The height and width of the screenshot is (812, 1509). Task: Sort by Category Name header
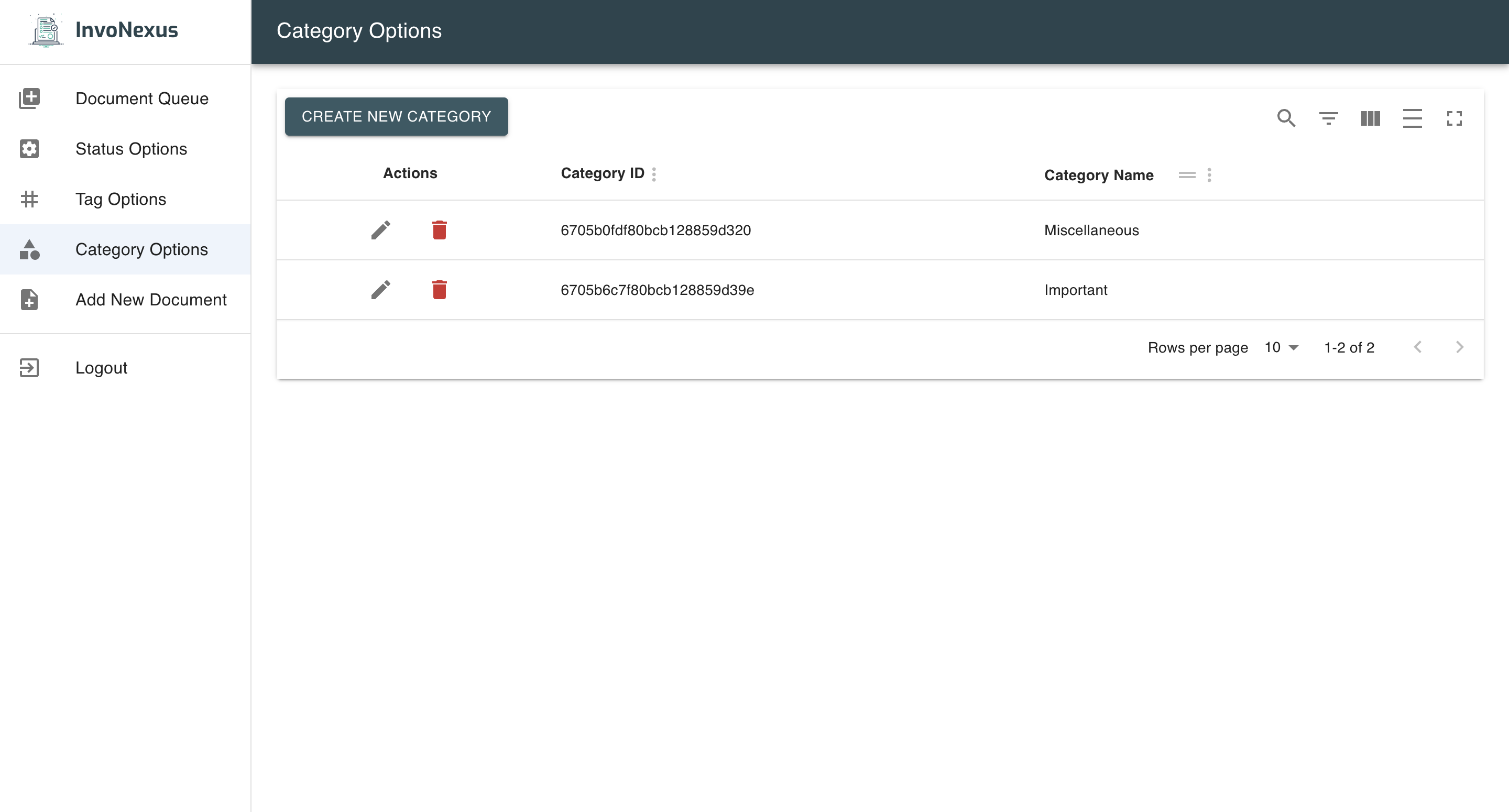[x=1099, y=175]
